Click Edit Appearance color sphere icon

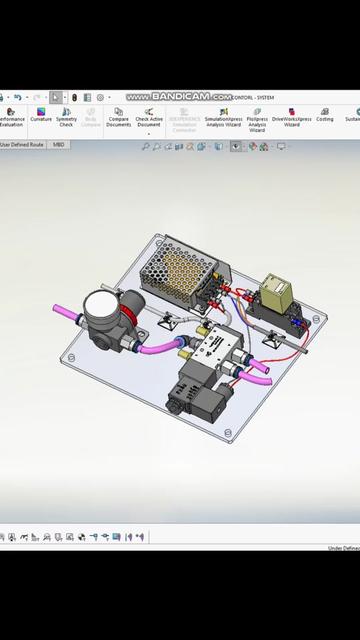(253, 147)
